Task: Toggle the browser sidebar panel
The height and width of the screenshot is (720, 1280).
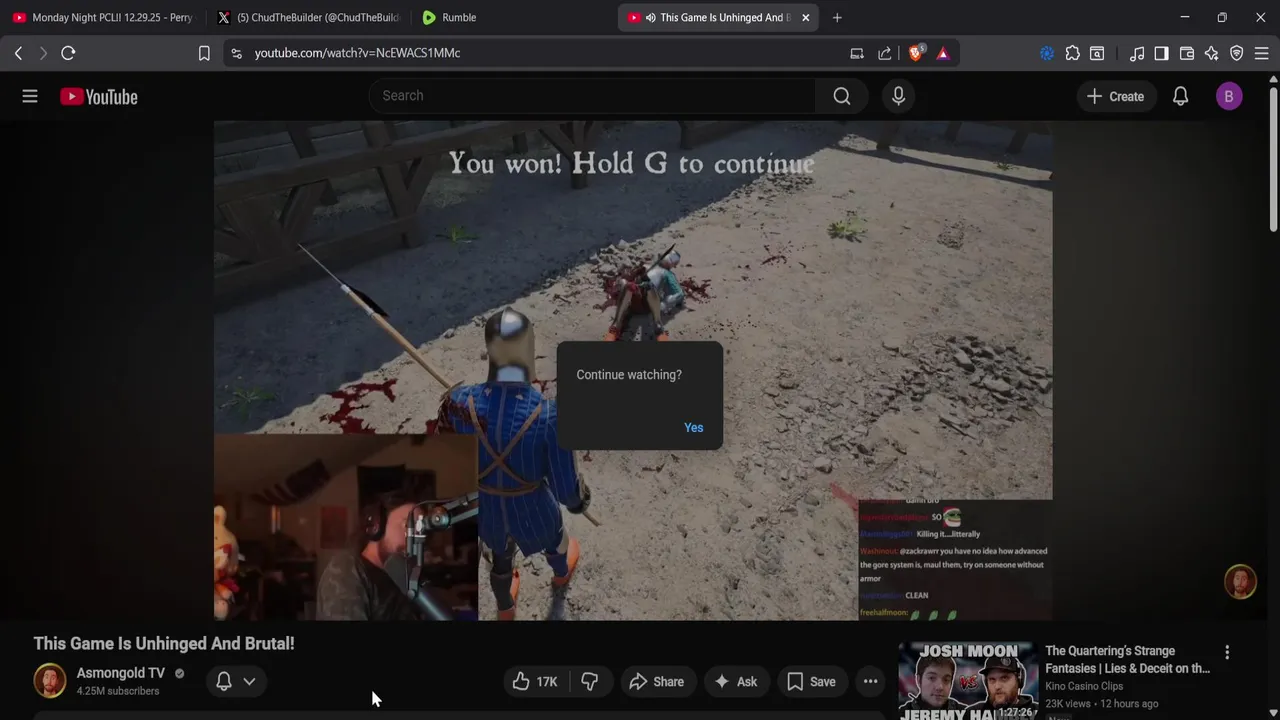Action: click(1161, 53)
